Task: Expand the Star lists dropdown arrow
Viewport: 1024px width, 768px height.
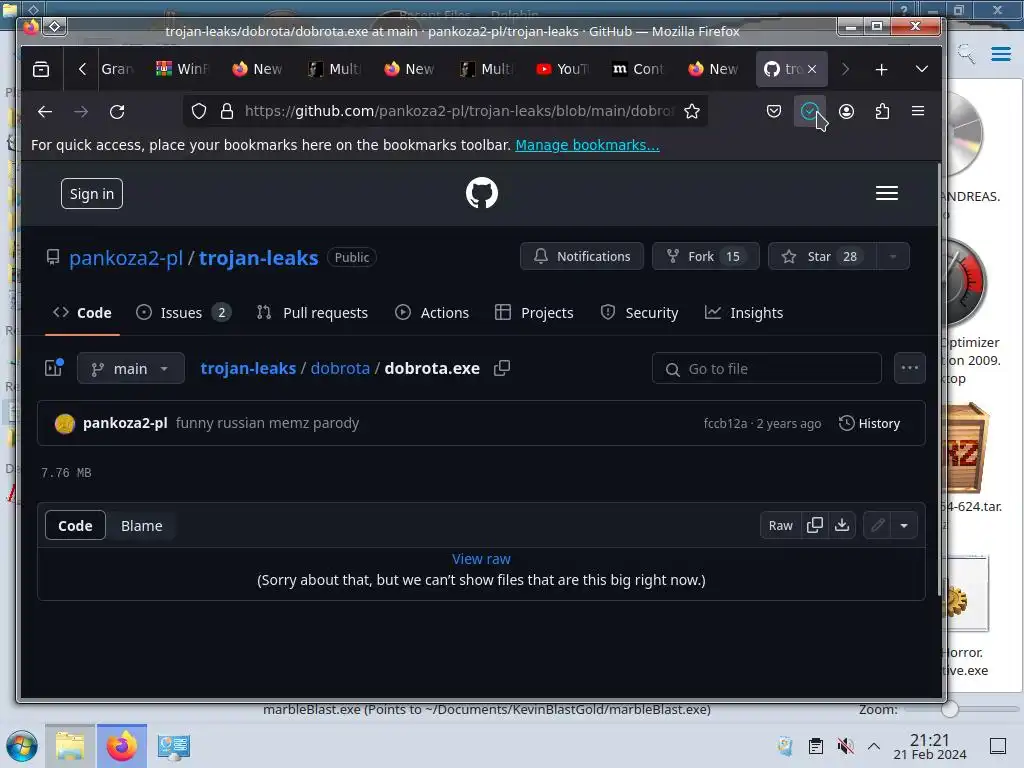Action: tap(893, 257)
